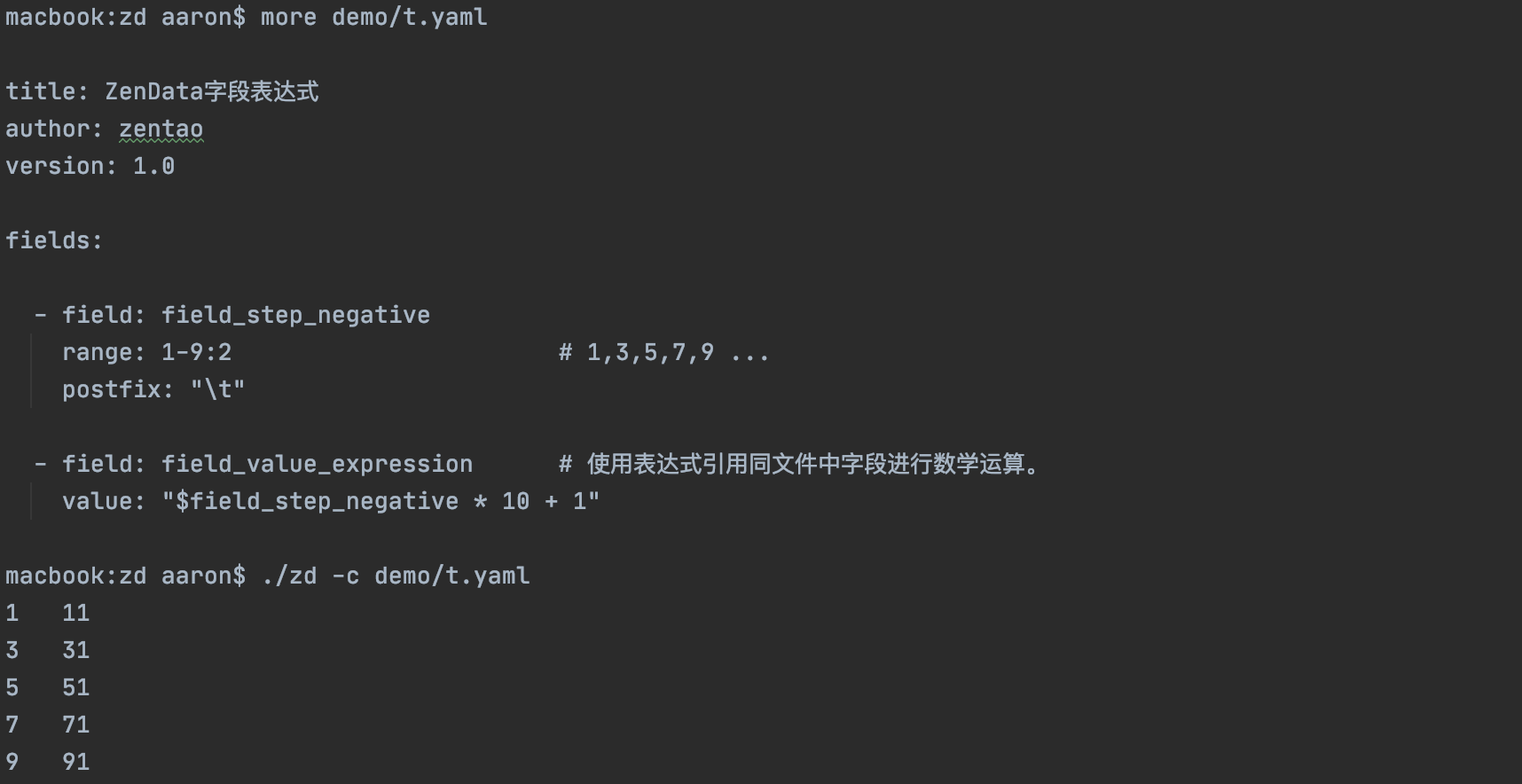This screenshot has width=1522, height=784.
Task: Click the value expression string
Action: click(380, 502)
